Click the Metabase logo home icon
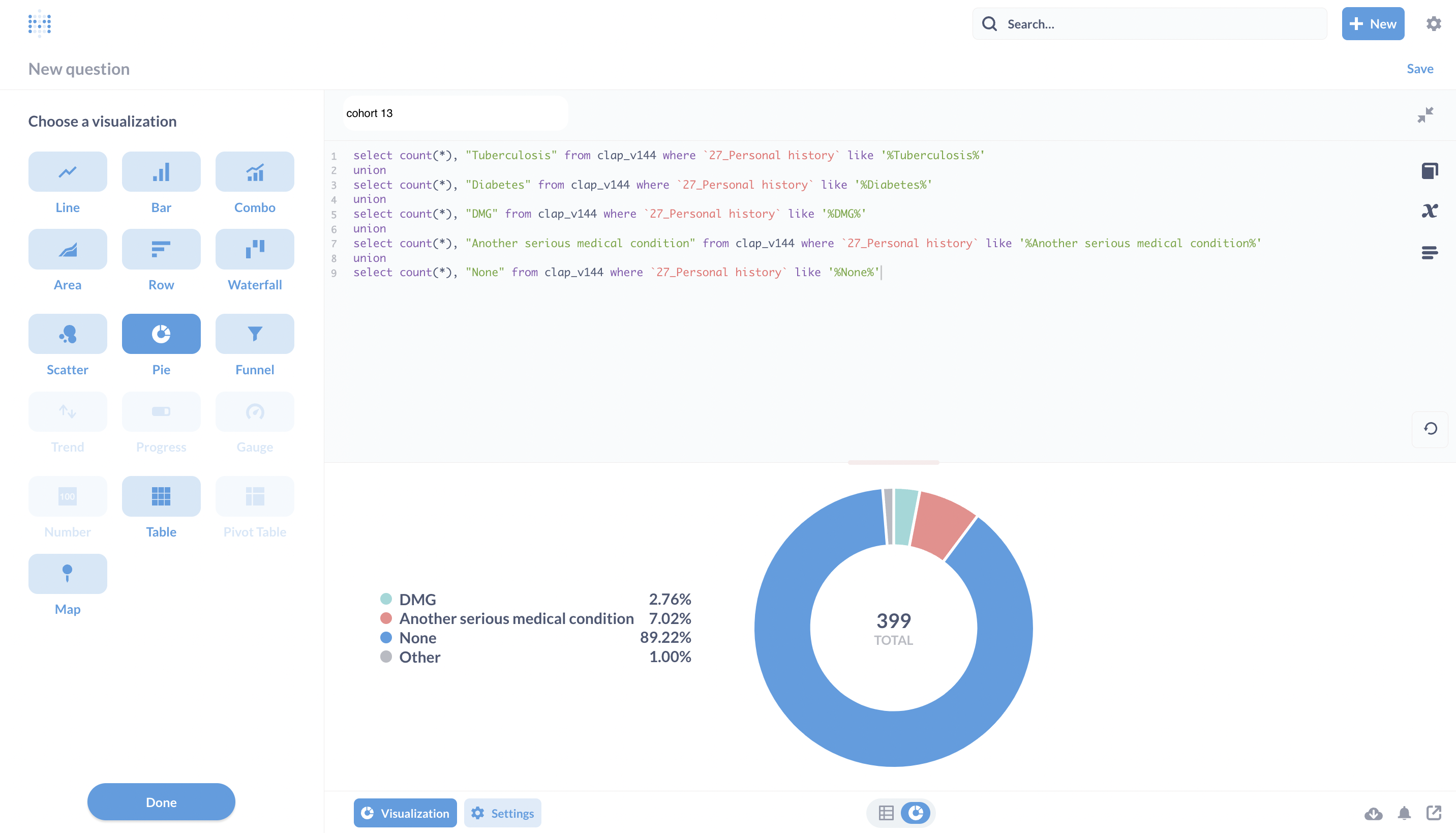The image size is (1456, 833). pos(40,23)
